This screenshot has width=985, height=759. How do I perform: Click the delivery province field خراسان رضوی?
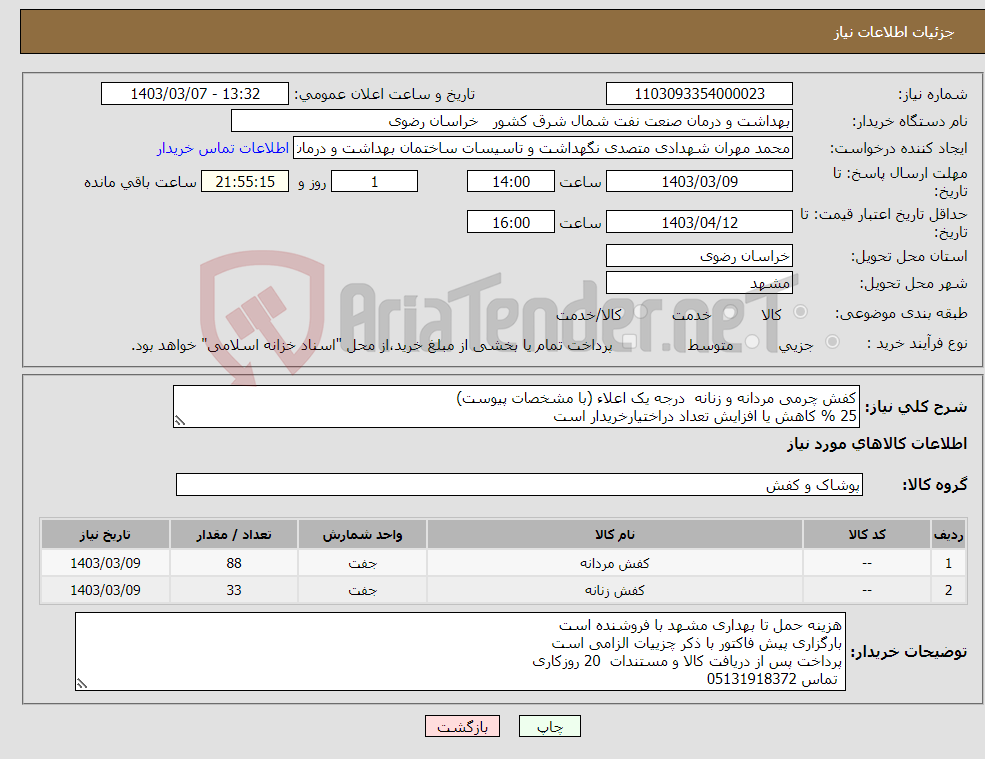(x=699, y=256)
